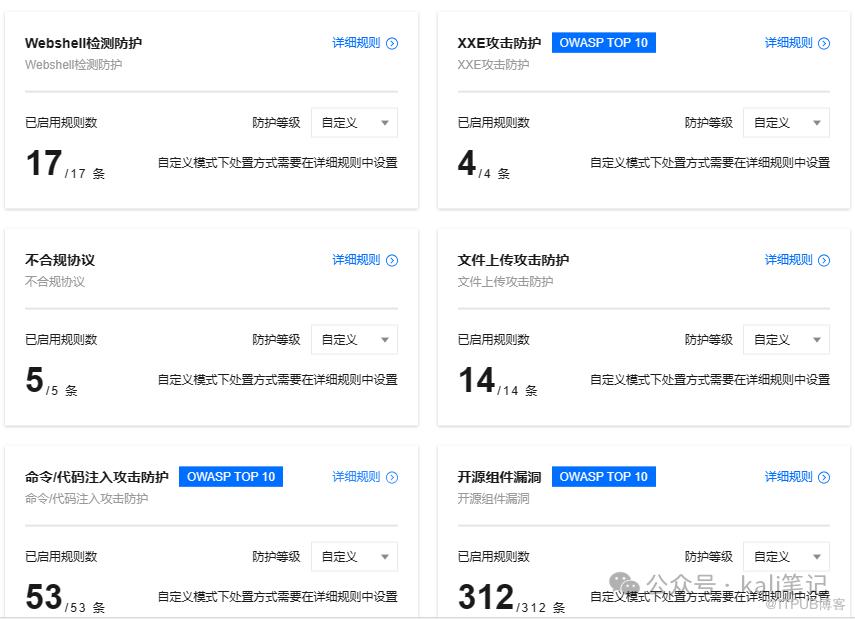The width and height of the screenshot is (855, 619).
Task: Open the 详细规则 text link for 文件上传攻击防护
Action: pyautogui.click(x=788, y=260)
